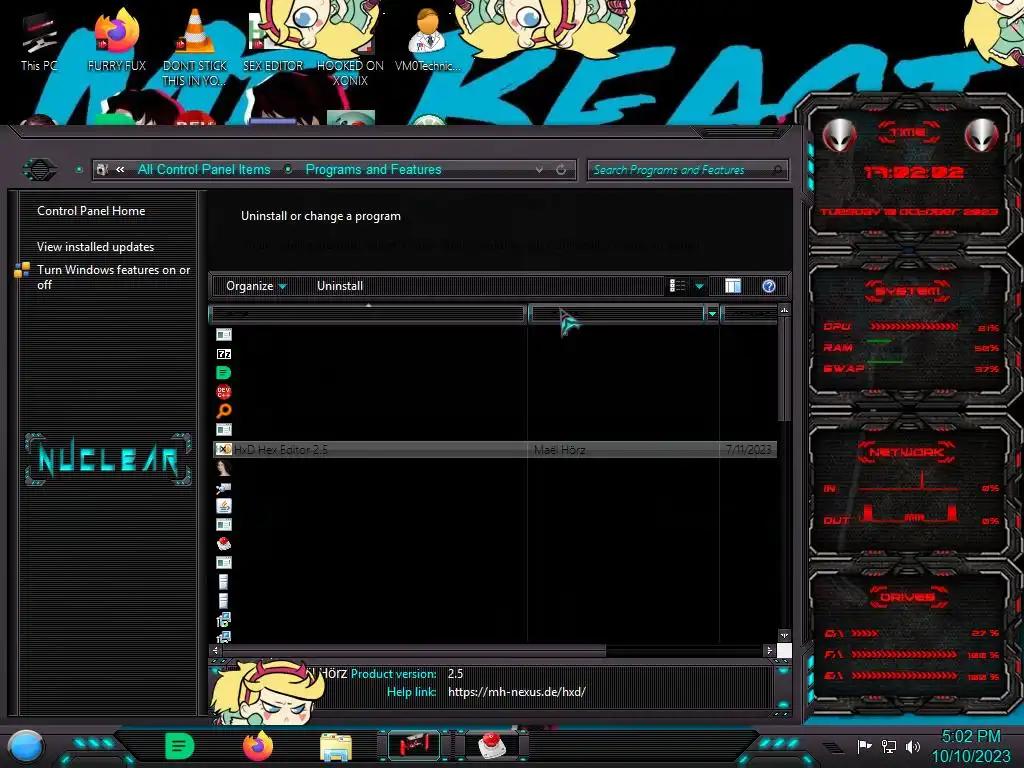The width and height of the screenshot is (1024, 768).
Task: Sort by the Name column header
Action: tap(368, 314)
